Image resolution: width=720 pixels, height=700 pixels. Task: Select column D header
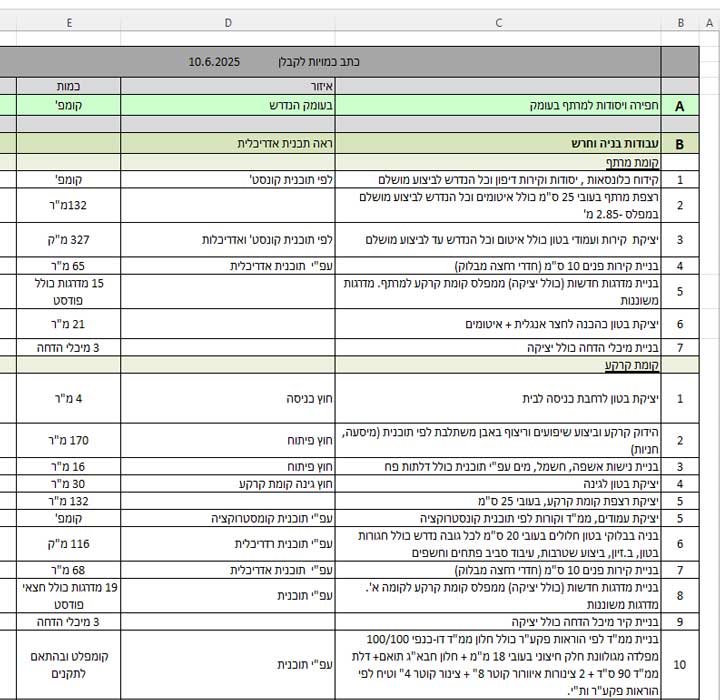228,23
